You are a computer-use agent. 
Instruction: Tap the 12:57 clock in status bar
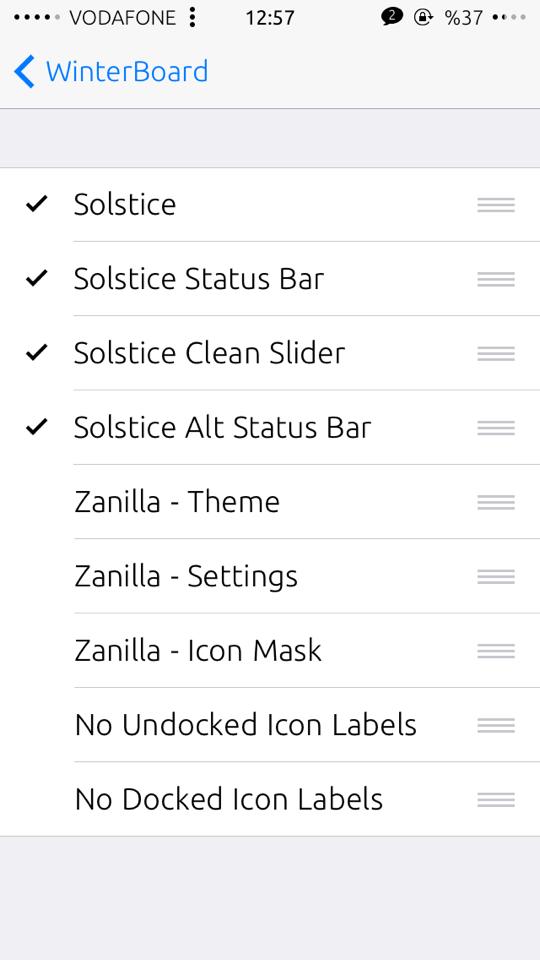tap(270, 18)
